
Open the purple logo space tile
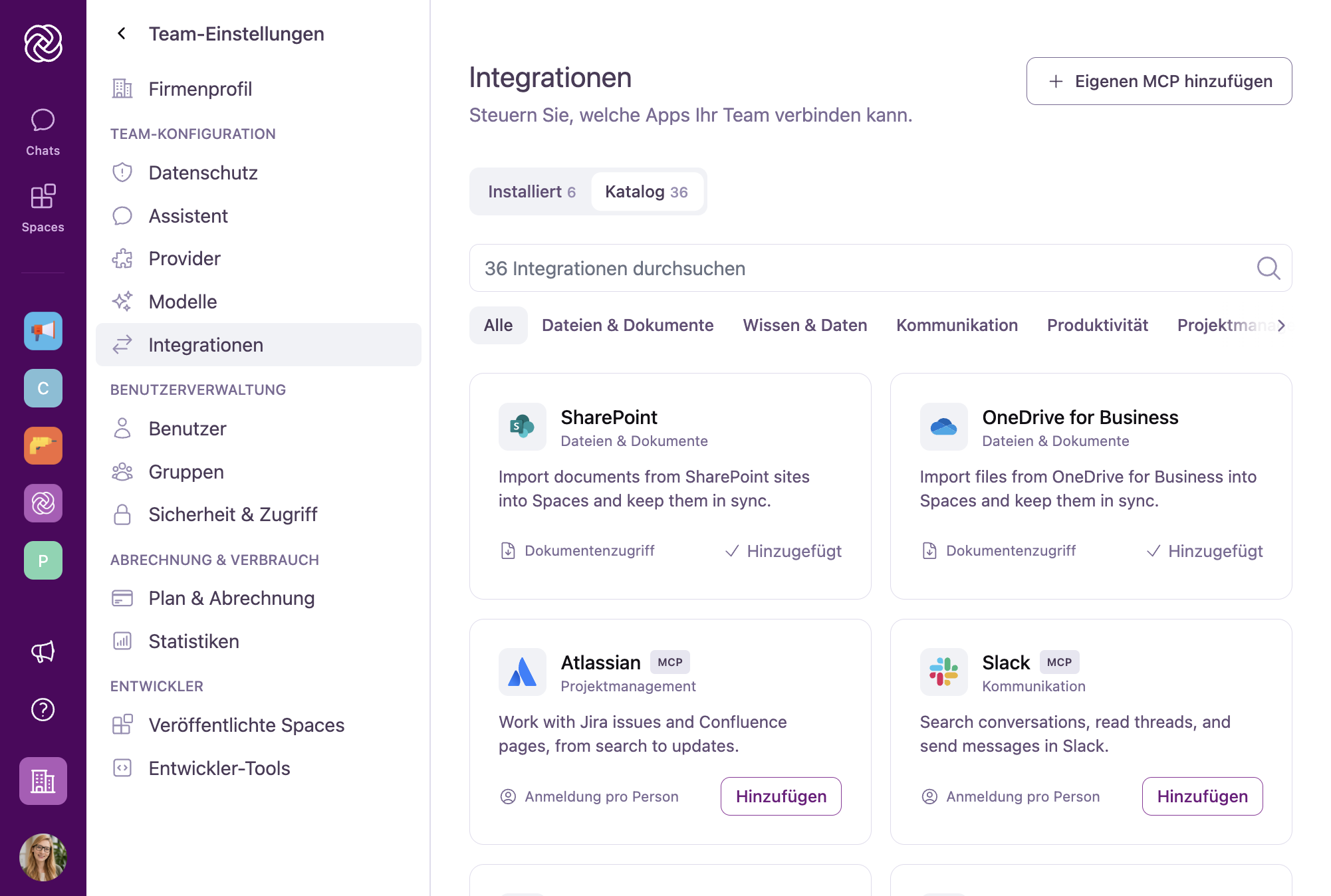[43, 503]
